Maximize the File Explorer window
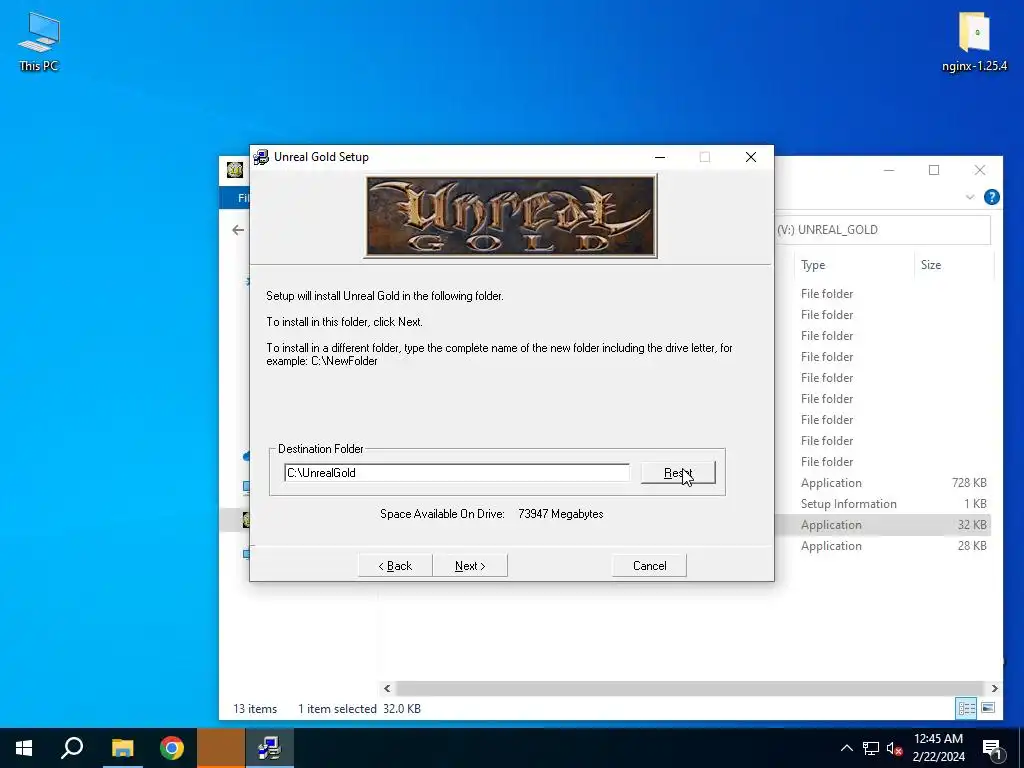The width and height of the screenshot is (1024, 768). coord(934,170)
